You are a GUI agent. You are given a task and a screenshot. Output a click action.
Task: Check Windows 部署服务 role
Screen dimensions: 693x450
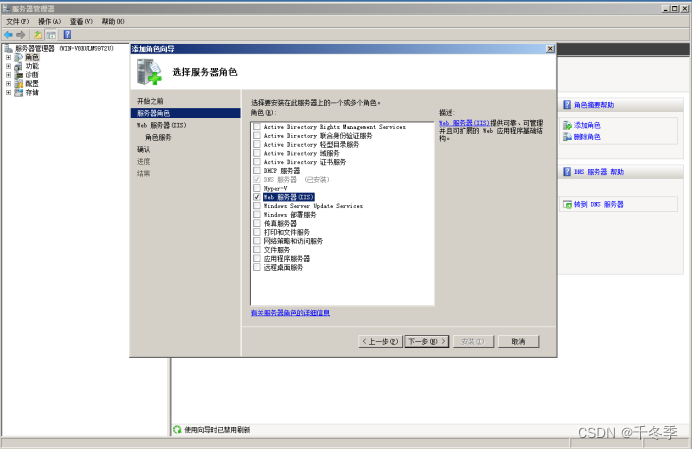257,214
